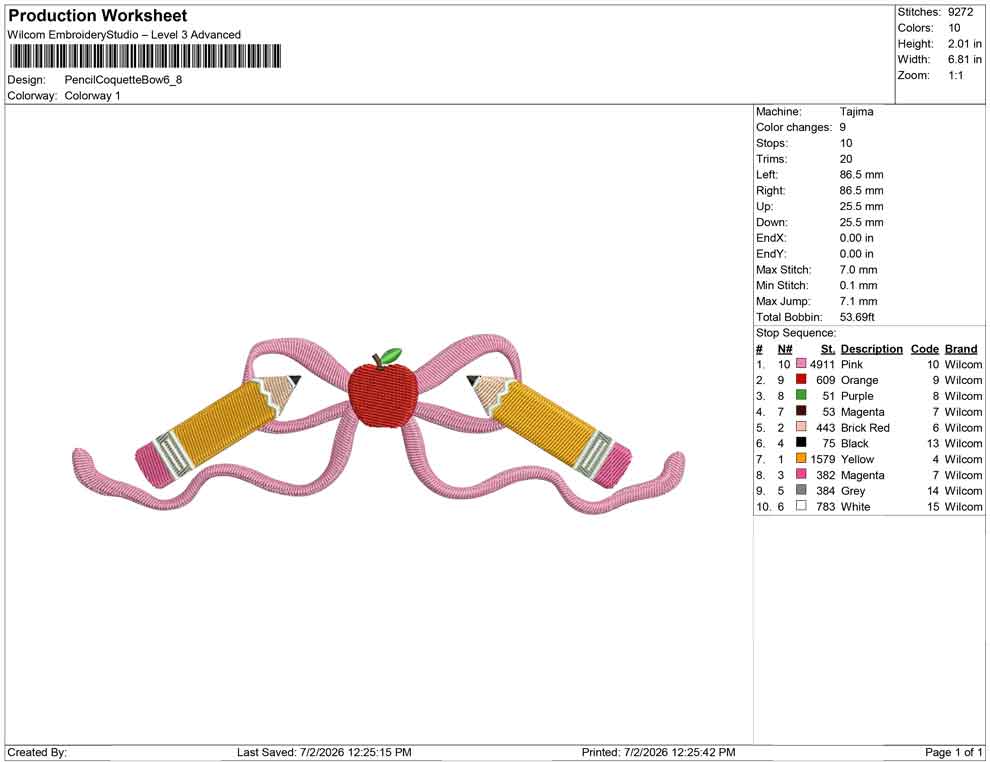The height and width of the screenshot is (762, 990).
Task: Click the green Purple-labeled swatch
Action: coord(801,395)
